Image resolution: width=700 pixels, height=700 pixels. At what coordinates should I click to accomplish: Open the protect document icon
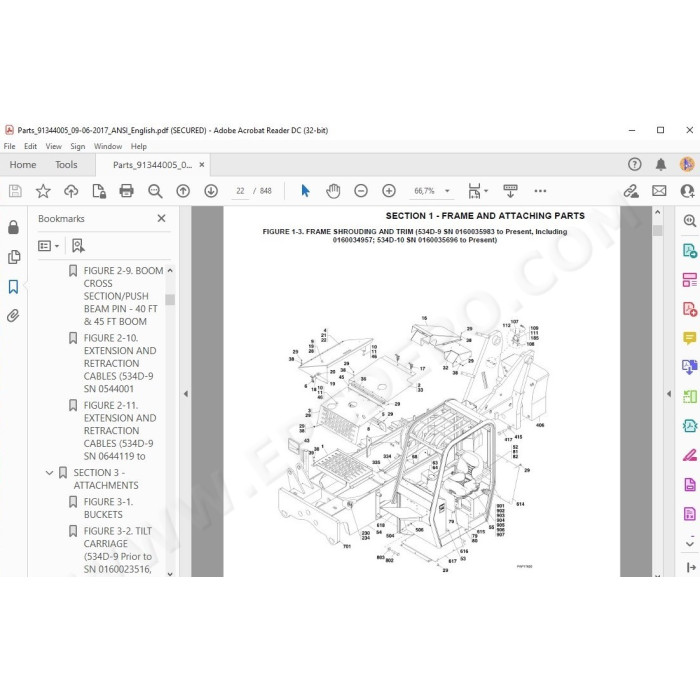pos(99,191)
